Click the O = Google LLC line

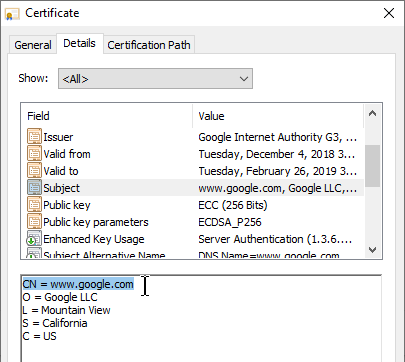tap(60, 297)
